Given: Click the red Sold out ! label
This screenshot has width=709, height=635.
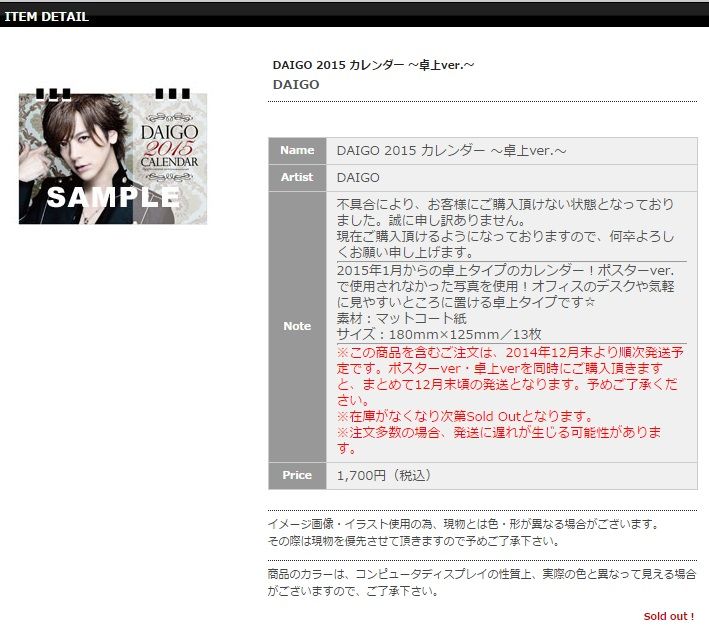Looking at the screenshot, I should click(x=669, y=616).
